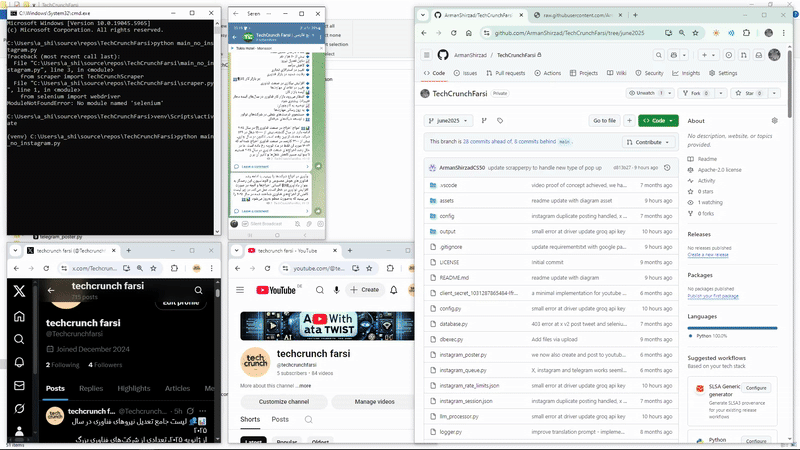The image size is (800, 450).
Task: Expand the june2025 branch dropdown
Action: pyautogui.click(x=447, y=121)
